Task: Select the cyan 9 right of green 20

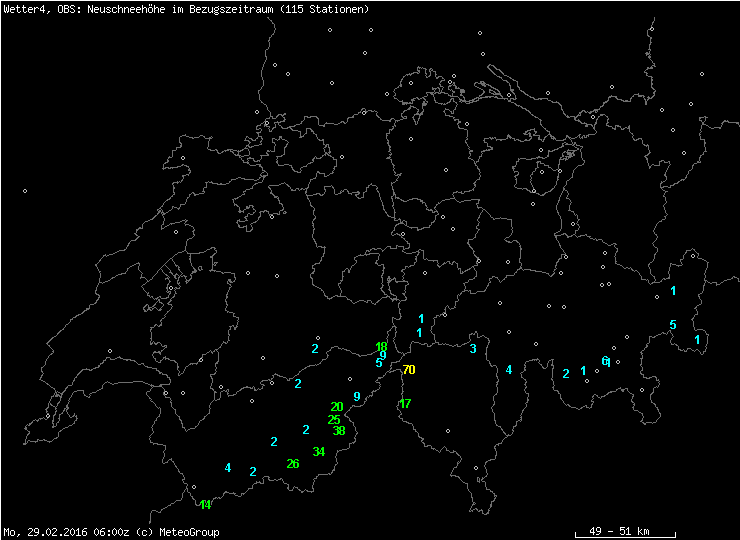Action: click(357, 397)
